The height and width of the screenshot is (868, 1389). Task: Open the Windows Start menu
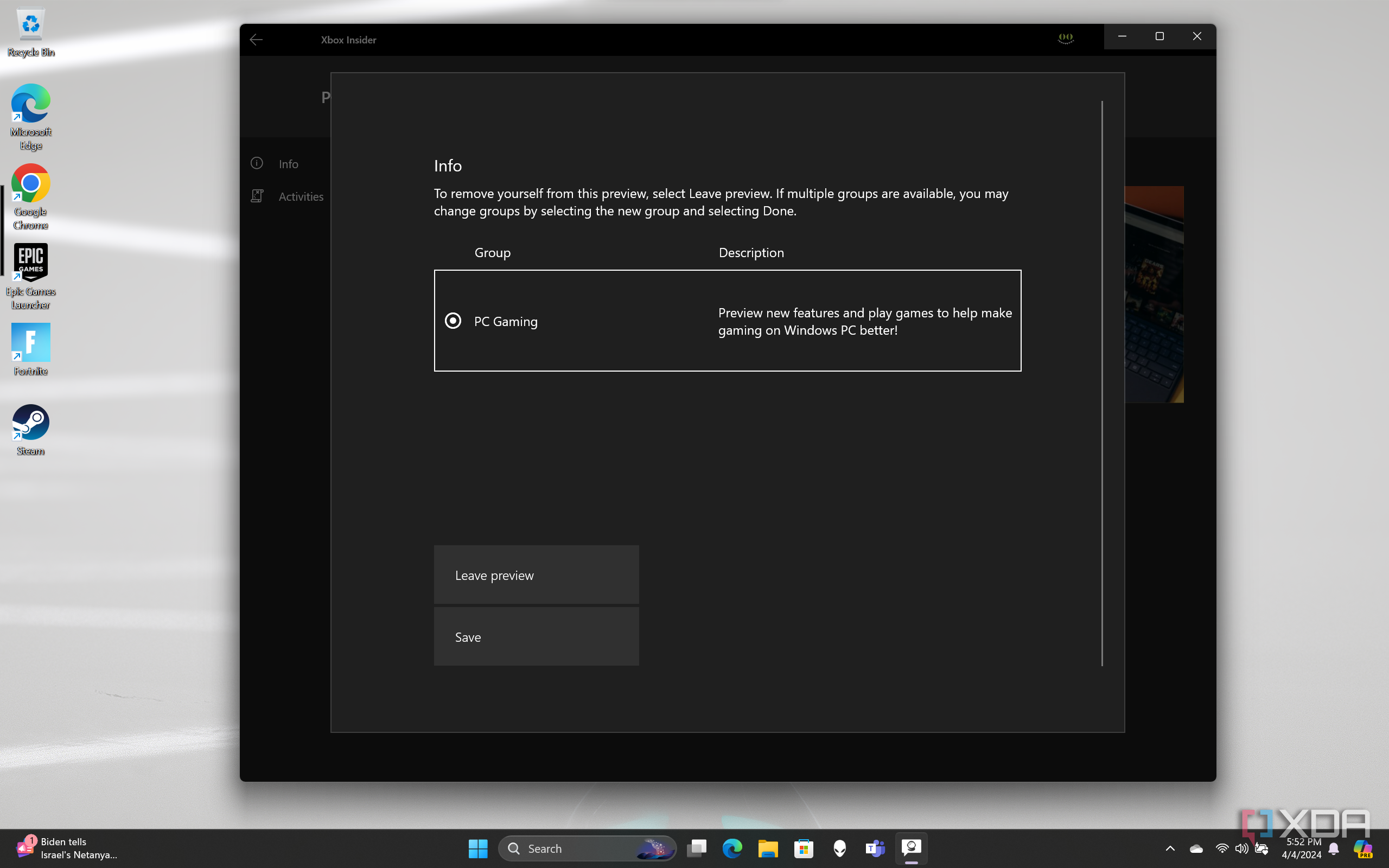(x=477, y=848)
